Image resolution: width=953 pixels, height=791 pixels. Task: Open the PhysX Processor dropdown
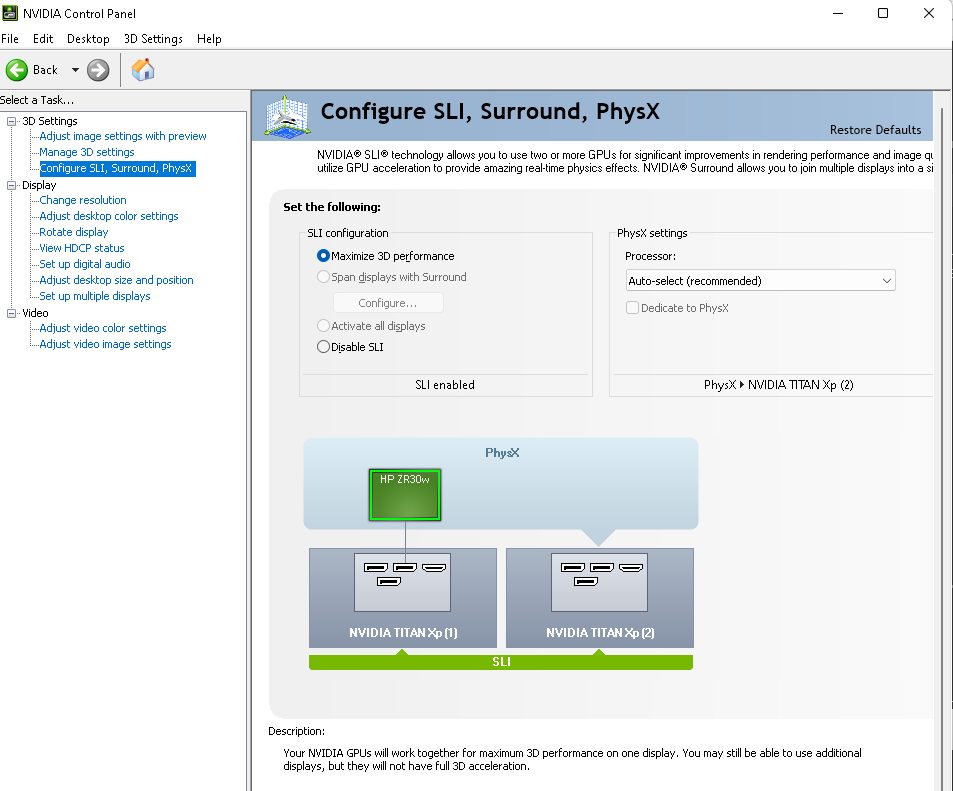click(x=760, y=280)
